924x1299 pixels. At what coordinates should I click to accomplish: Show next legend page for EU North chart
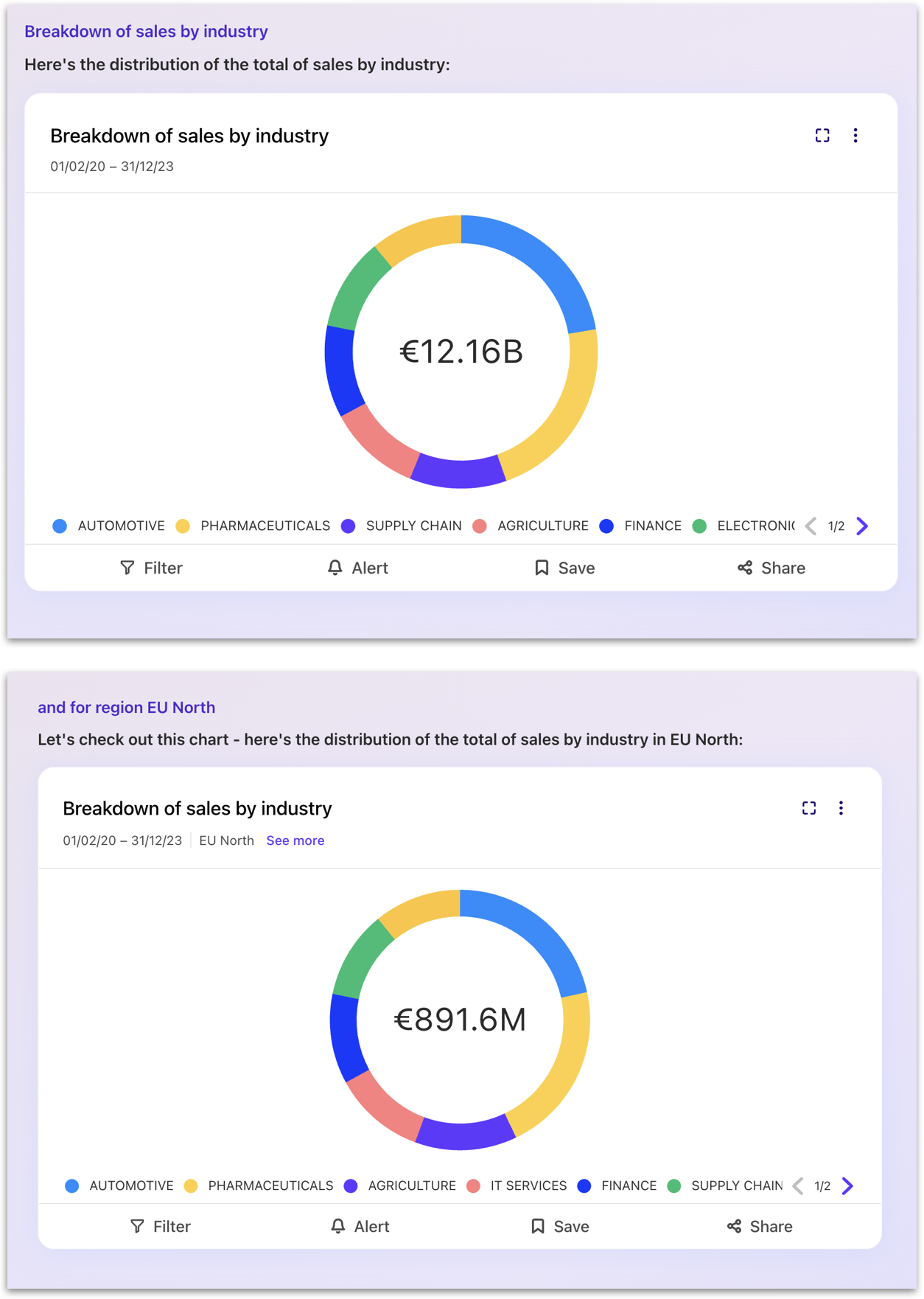(847, 1185)
